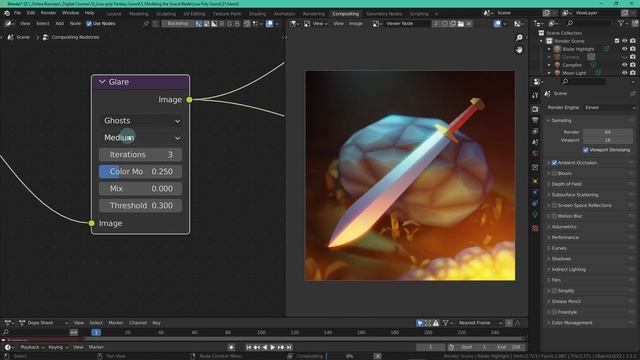Open the Dope Sheet mode dropdown

click(43, 323)
